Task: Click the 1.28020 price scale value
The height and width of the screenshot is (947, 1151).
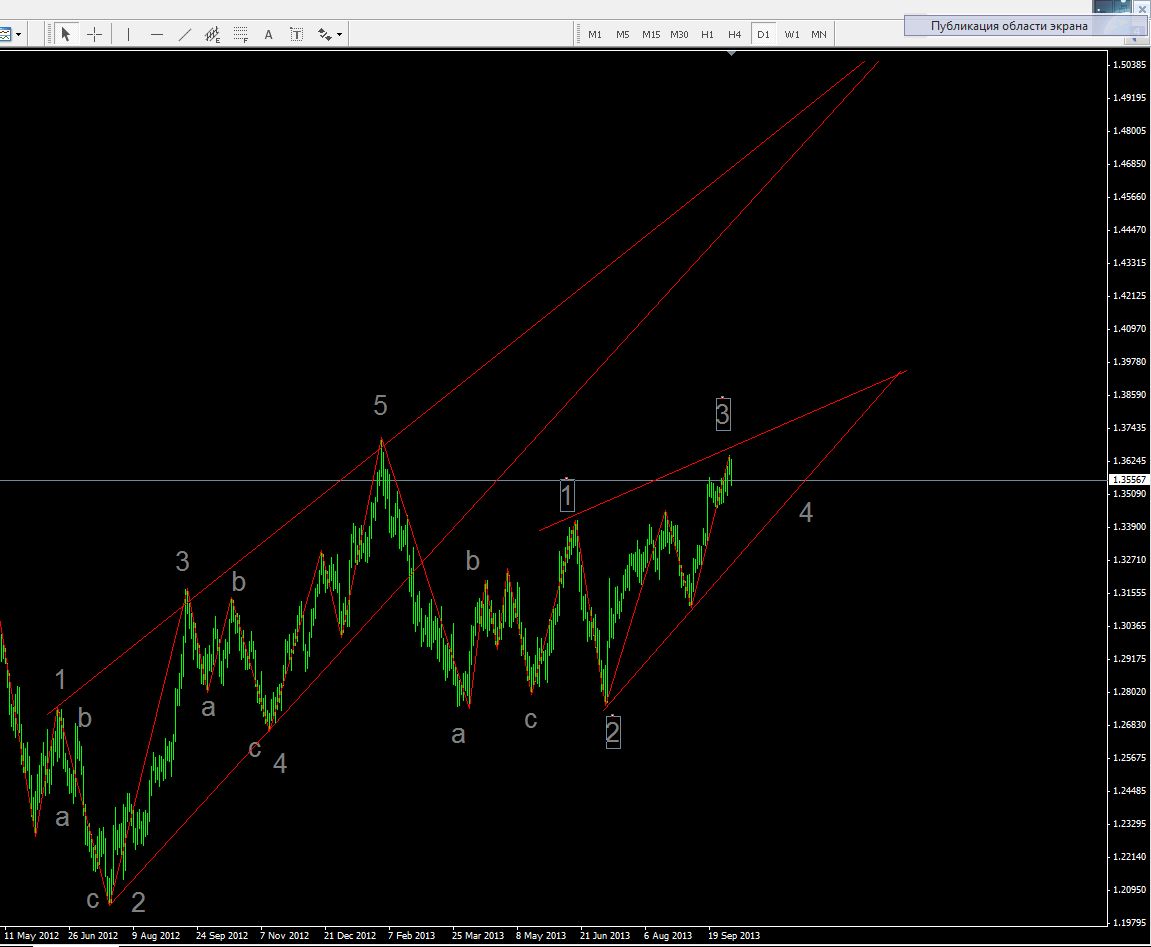Action: (1129, 692)
